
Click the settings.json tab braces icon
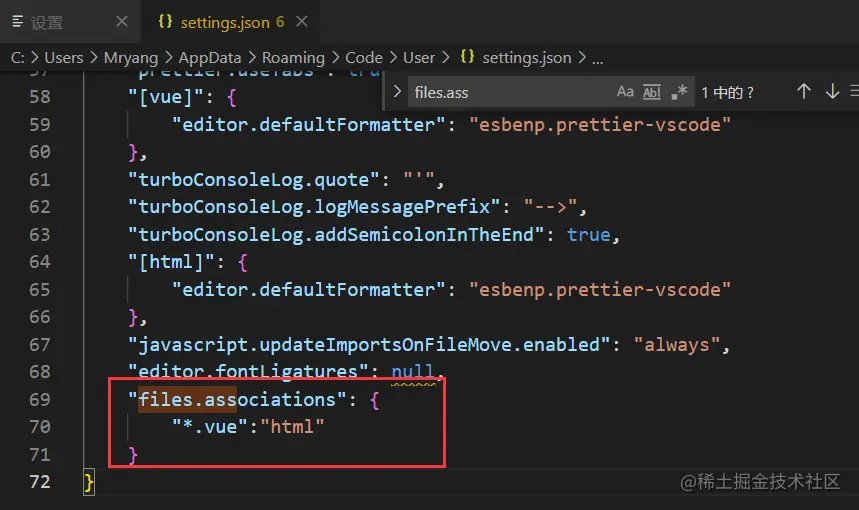165,21
